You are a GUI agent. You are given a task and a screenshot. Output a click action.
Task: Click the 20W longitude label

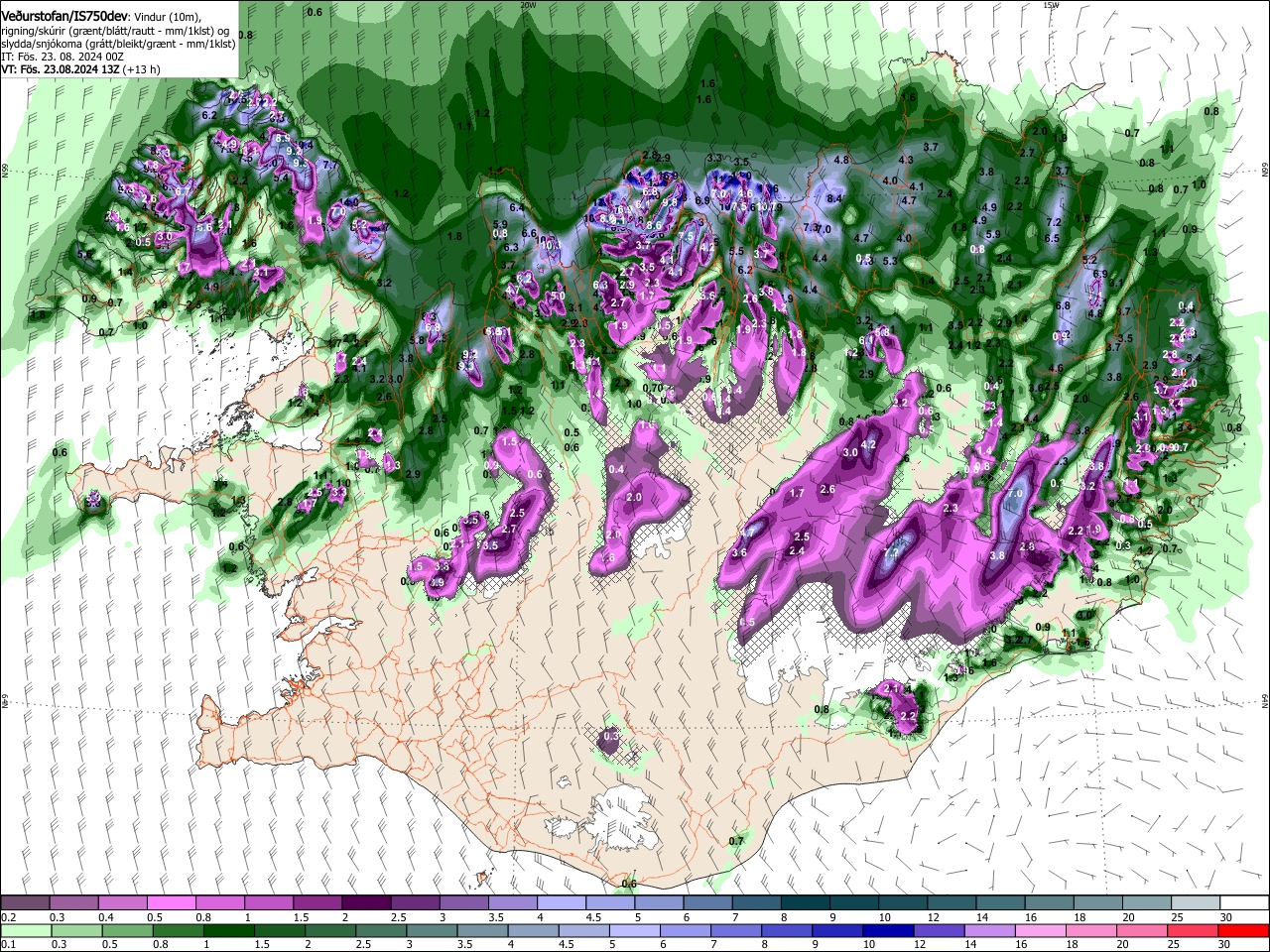coord(528,5)
